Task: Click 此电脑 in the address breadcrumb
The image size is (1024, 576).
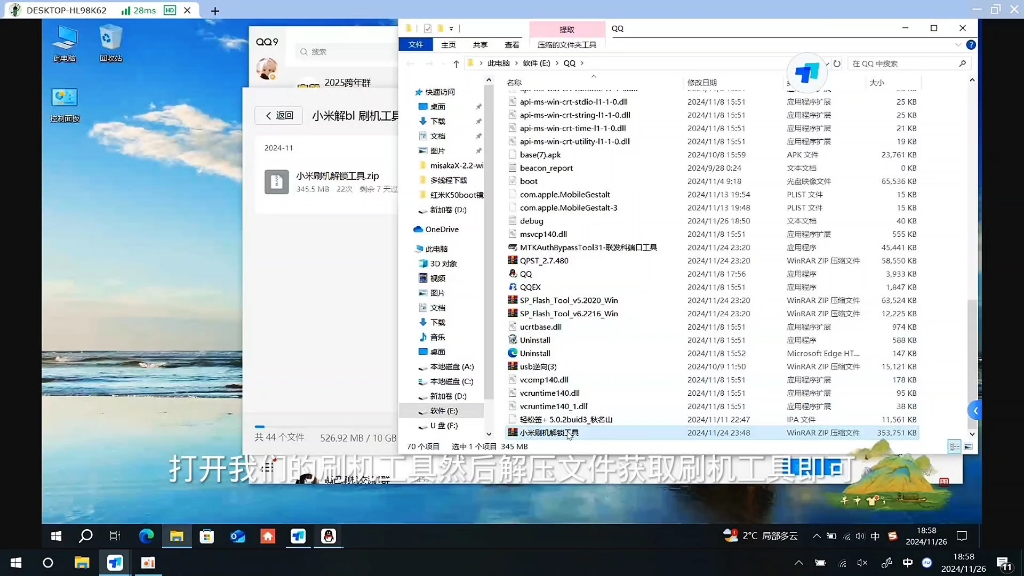Action: click(498, 63)
